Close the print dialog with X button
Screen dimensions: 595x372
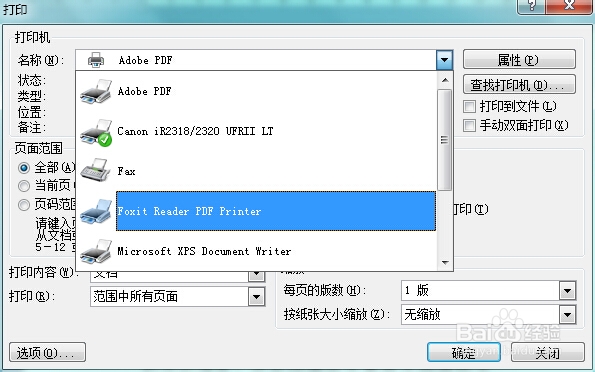[x=569, y=6]
